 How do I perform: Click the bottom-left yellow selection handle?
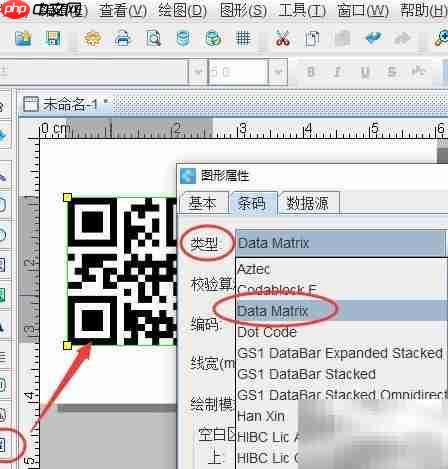pos(67,345)
